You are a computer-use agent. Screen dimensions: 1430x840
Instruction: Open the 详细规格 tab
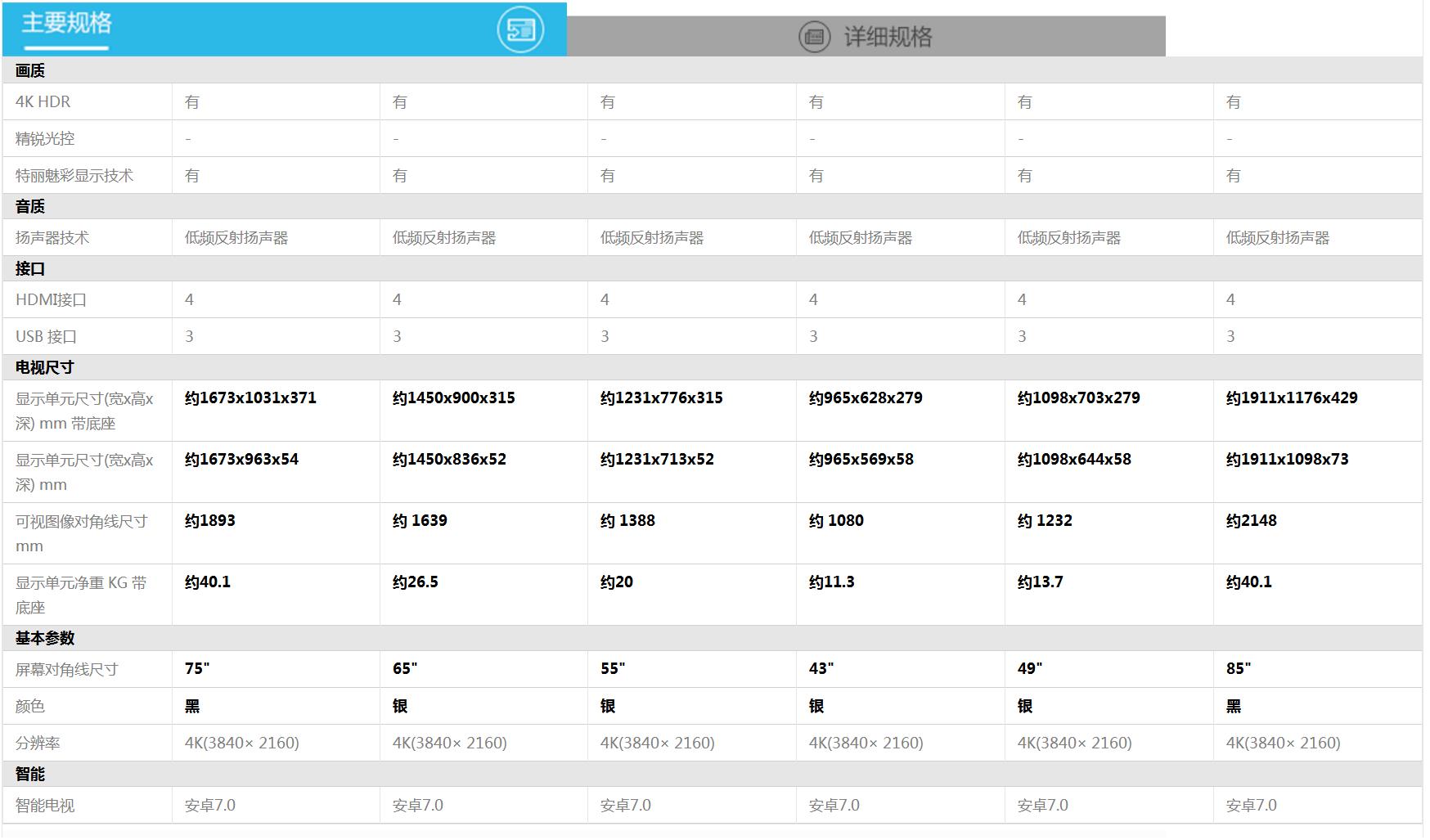click(888, 37)
